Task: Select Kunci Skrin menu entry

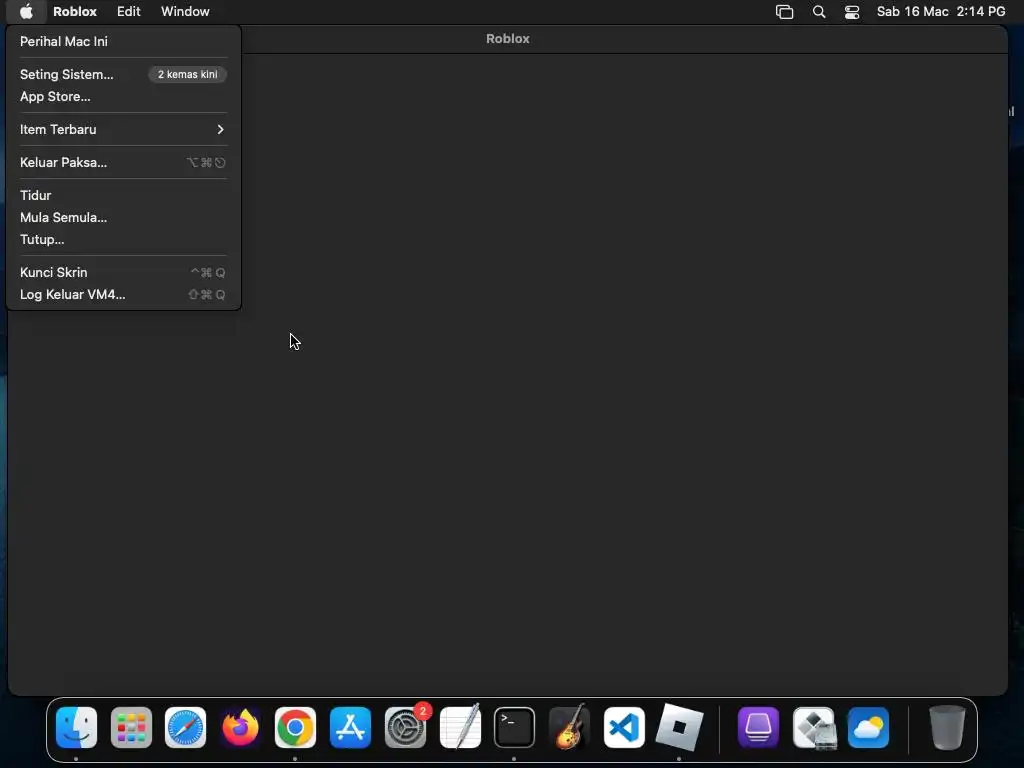Action: tap(123, 272)
